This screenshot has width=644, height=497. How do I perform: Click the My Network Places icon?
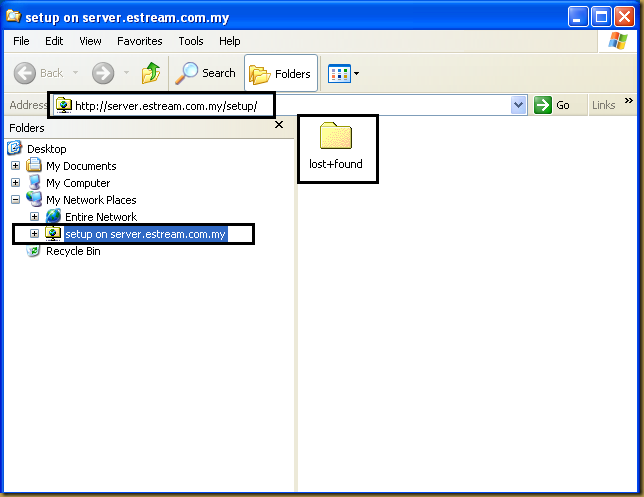point(34,199)
